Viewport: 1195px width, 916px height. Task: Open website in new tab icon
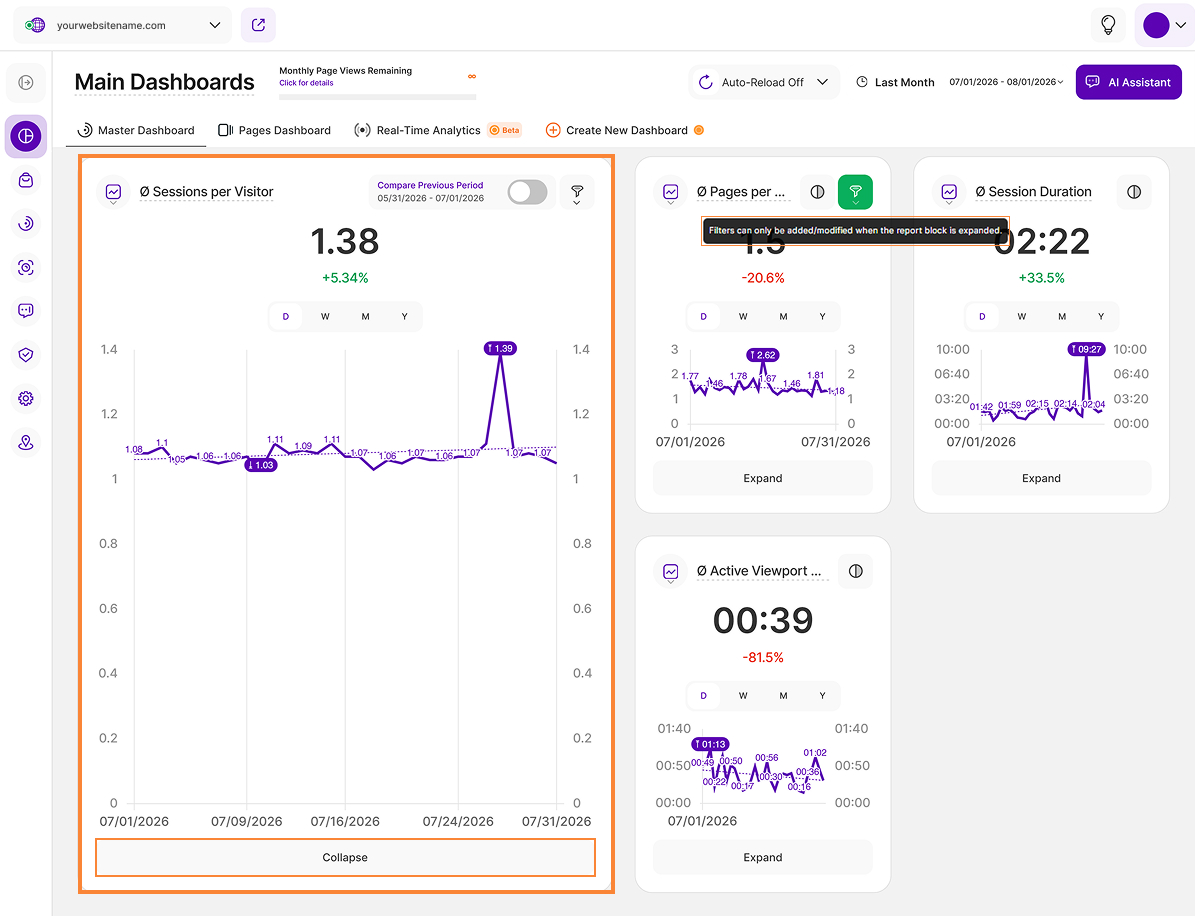[x=258, y=25]
